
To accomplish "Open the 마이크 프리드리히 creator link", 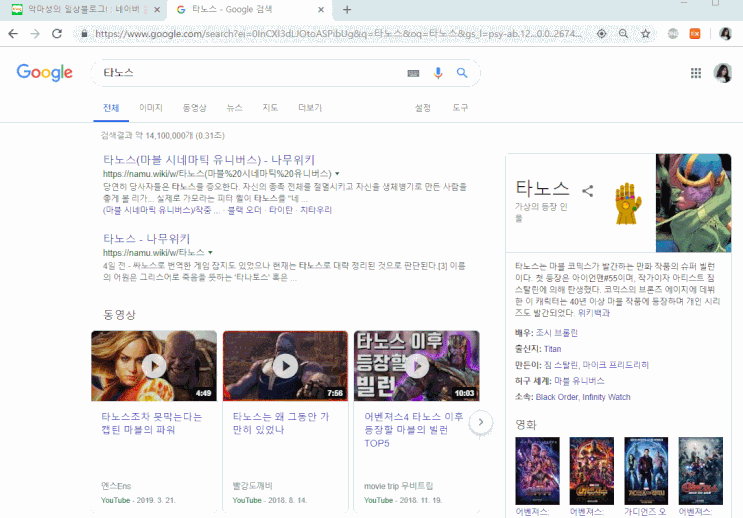I will click(x=616, y=365).
